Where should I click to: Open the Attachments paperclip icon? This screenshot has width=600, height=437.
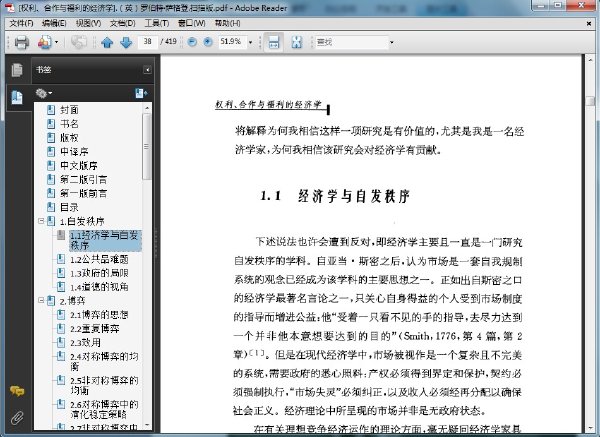tap(17, 418)
